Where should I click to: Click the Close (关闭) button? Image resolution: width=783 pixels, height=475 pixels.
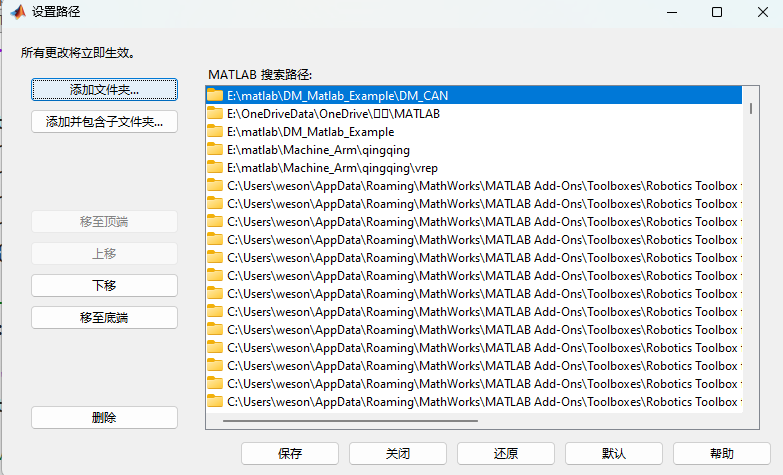click(x=398, y=454)
